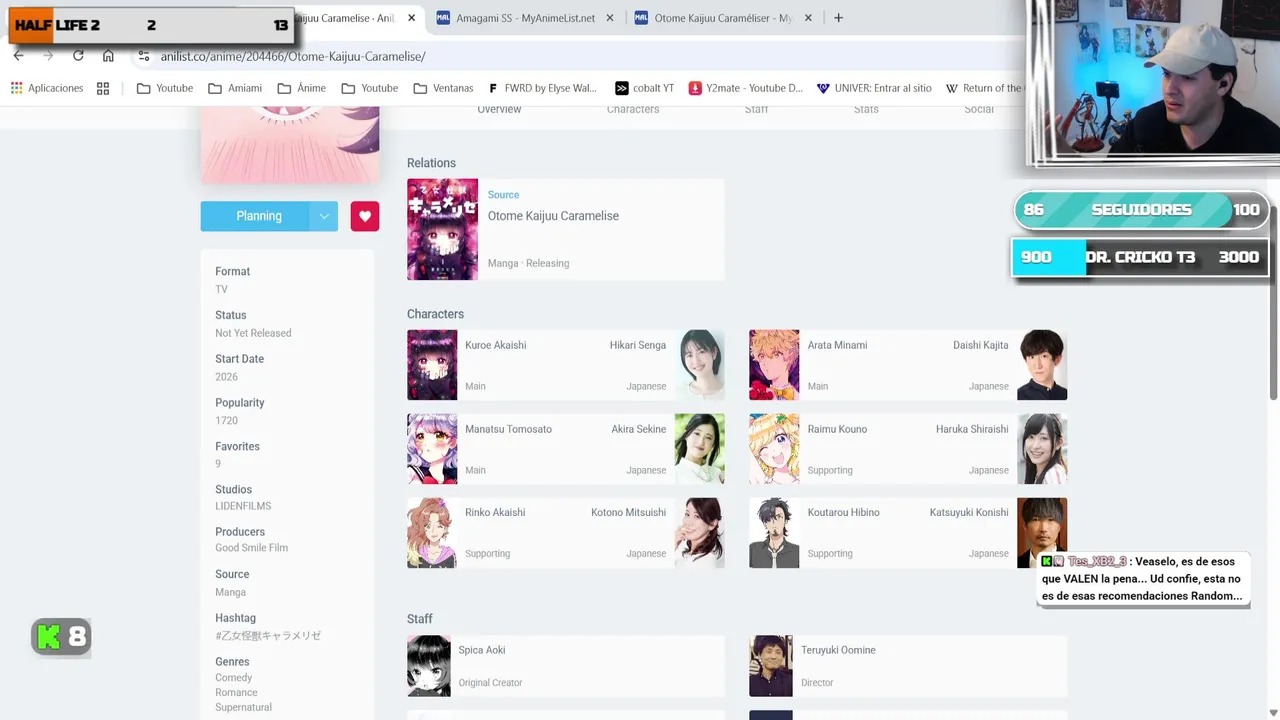Open the LIDENFILMS studio link
Screen dimensions: 1280x720
[243, 506]
